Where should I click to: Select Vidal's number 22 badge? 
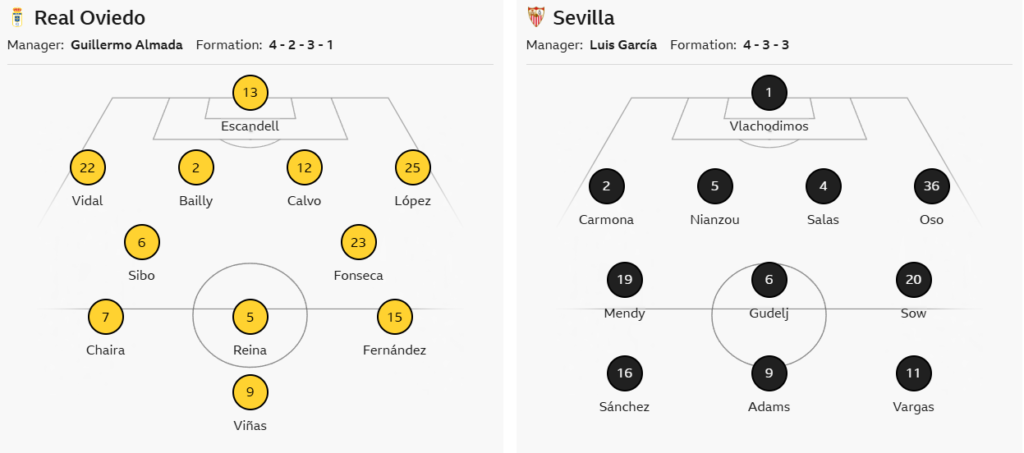click(88, 168)
